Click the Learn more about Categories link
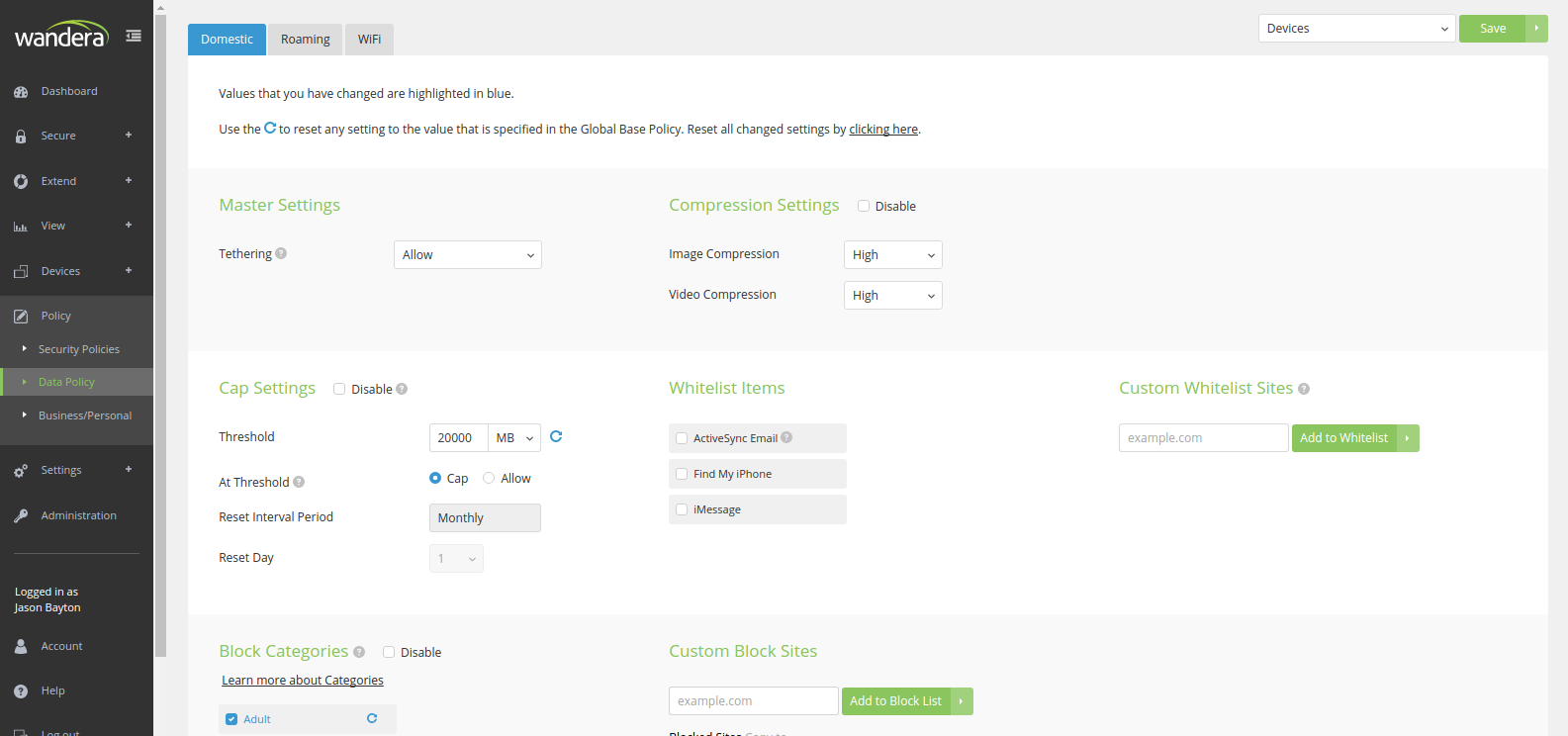1568x736 pixels. click(303, 681)
